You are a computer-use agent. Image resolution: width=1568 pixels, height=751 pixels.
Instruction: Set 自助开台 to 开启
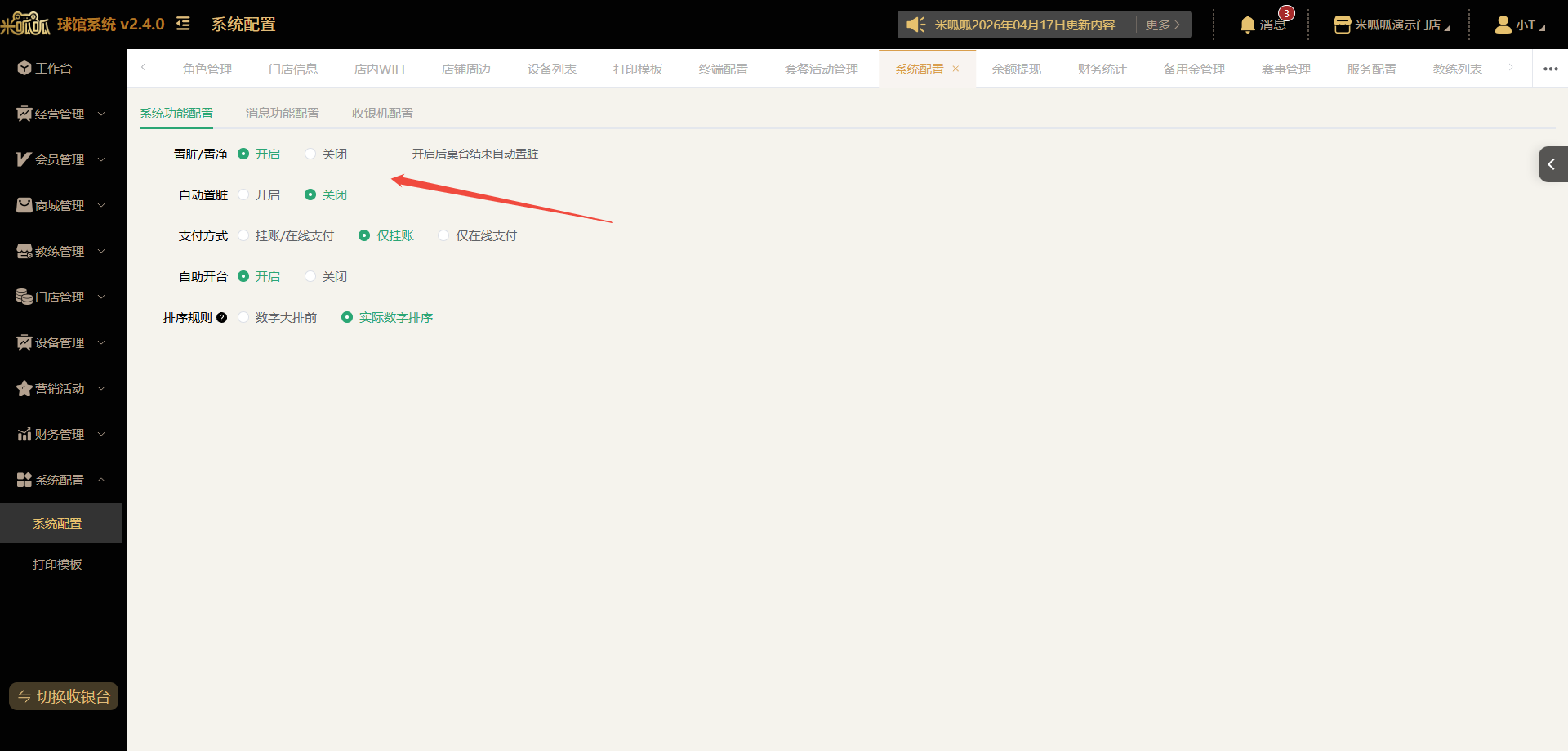(243, 276)
